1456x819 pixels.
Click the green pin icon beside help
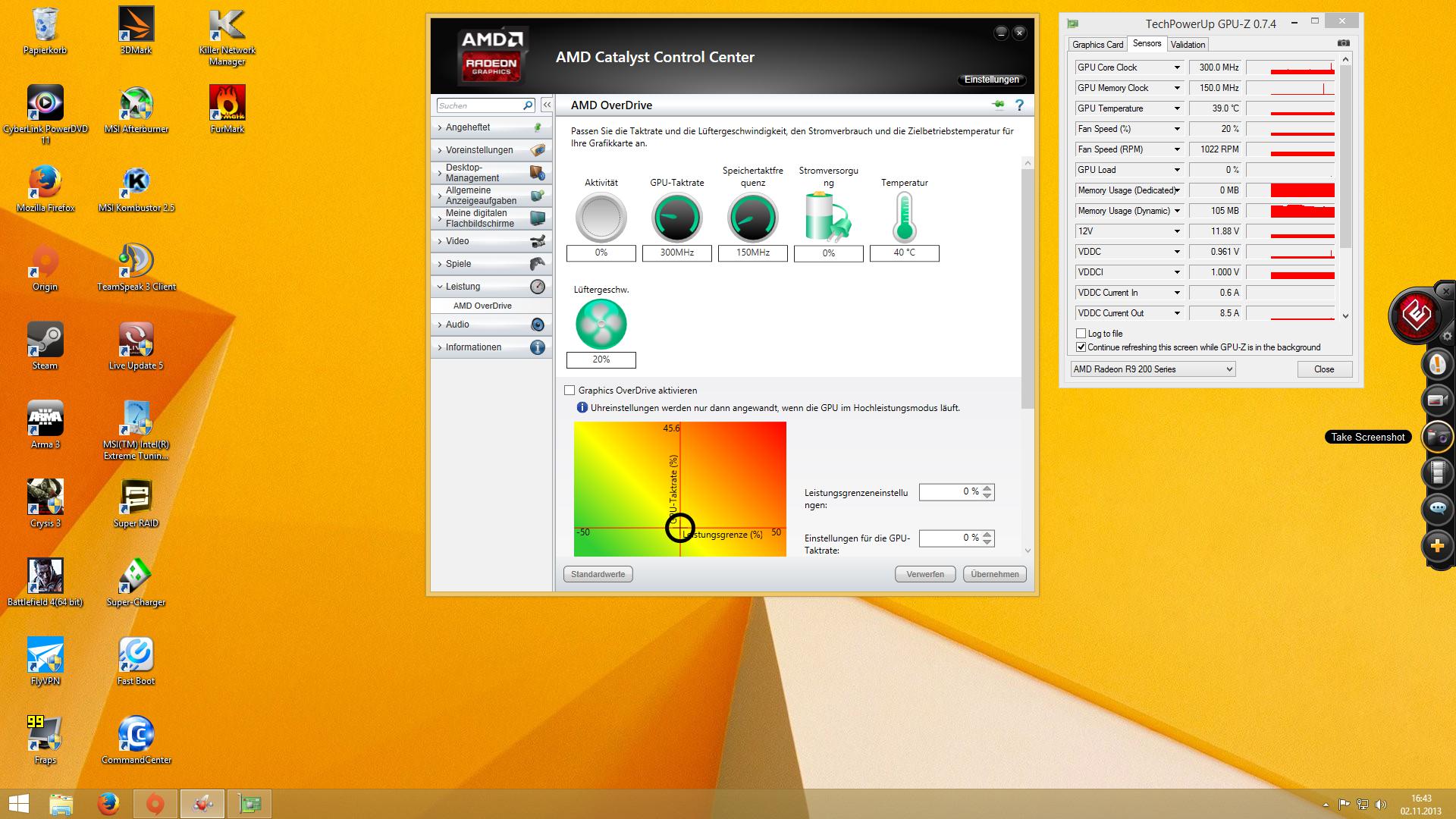998,105
